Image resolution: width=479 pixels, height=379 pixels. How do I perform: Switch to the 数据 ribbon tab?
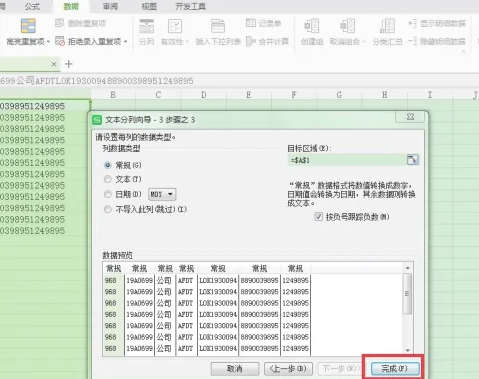[x=71, y=6]
